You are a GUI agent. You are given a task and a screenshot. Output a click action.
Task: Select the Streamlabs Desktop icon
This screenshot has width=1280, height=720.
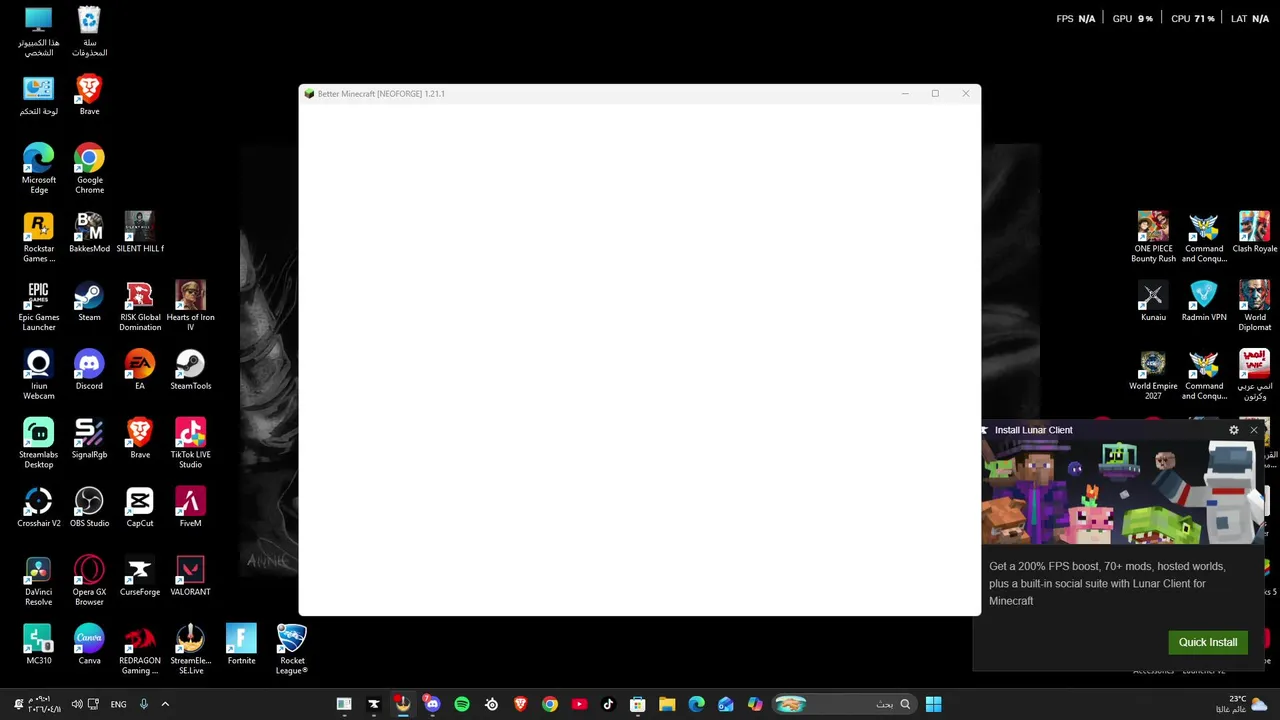click(x=39, y=443)
